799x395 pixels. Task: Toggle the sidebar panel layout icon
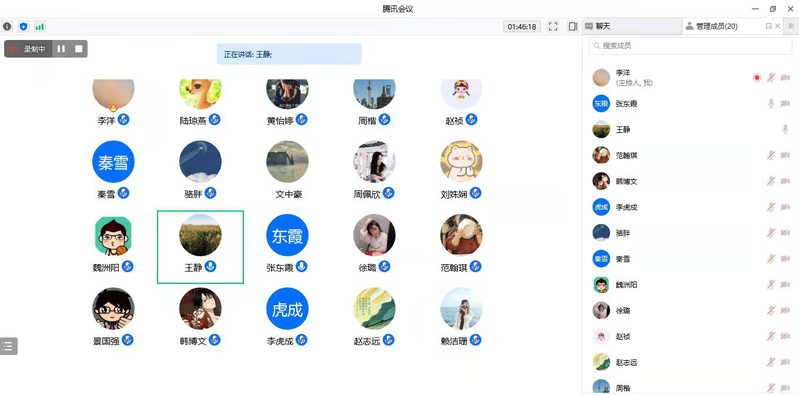(573, 27)
